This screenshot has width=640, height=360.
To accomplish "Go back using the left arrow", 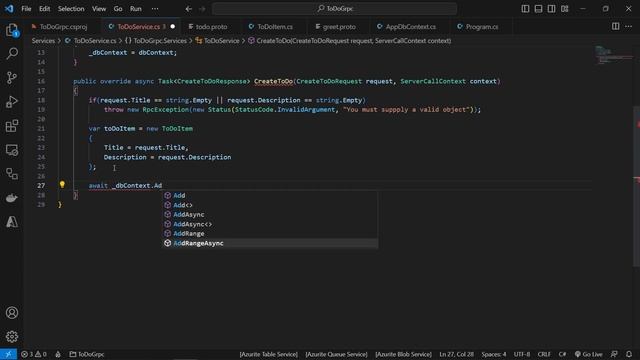I will 188,9.
